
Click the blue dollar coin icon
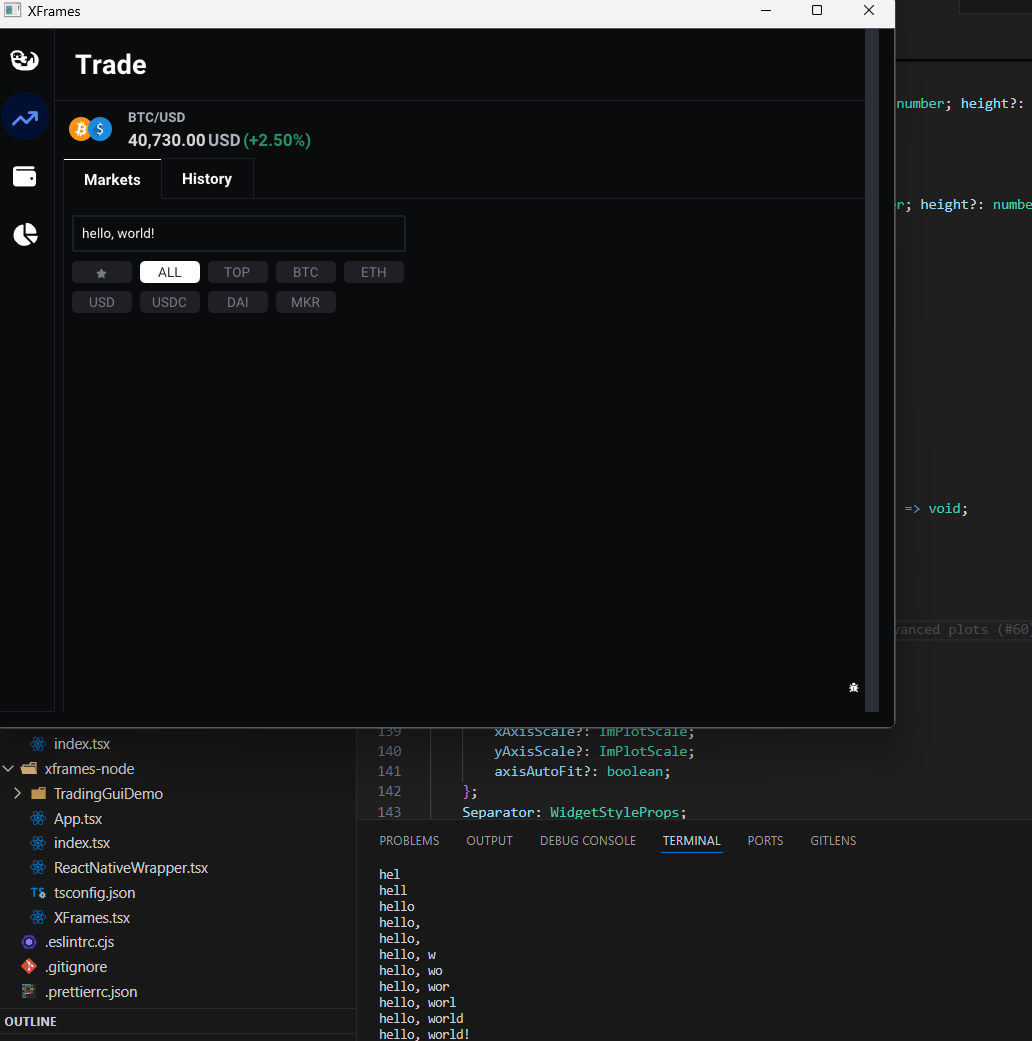tap(100, 129)
